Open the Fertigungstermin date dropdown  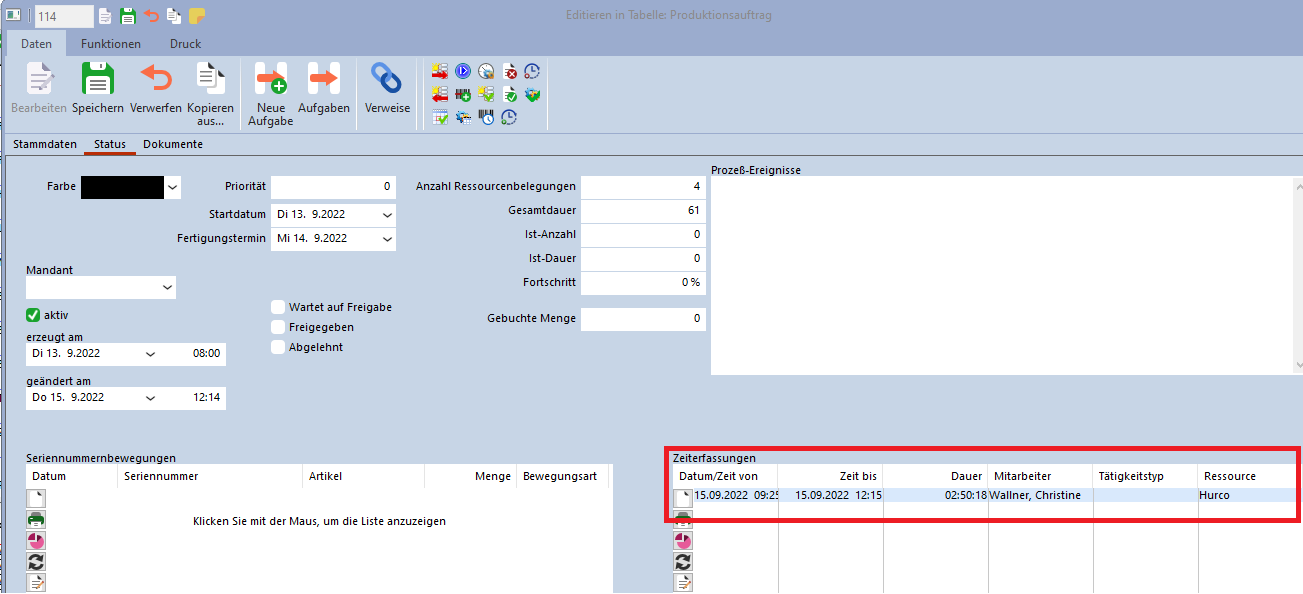(387, 239)
